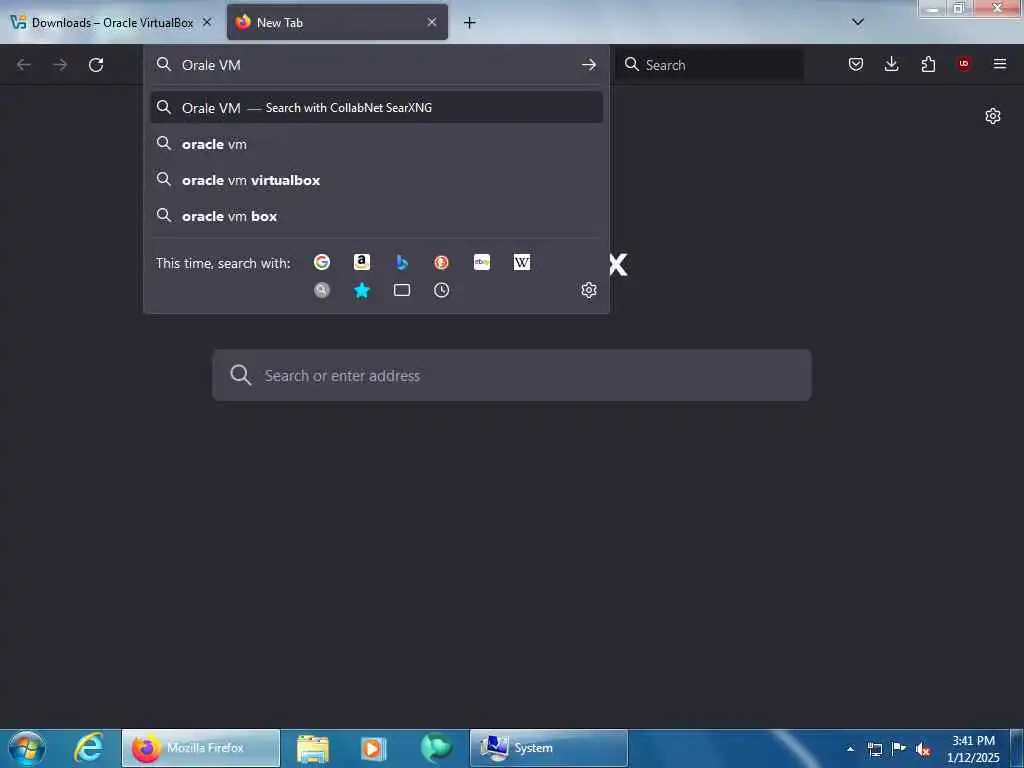This screenshot has width=1024, height=768.
Task: Search this time with Wikipedia
Action: pos(522,262)
